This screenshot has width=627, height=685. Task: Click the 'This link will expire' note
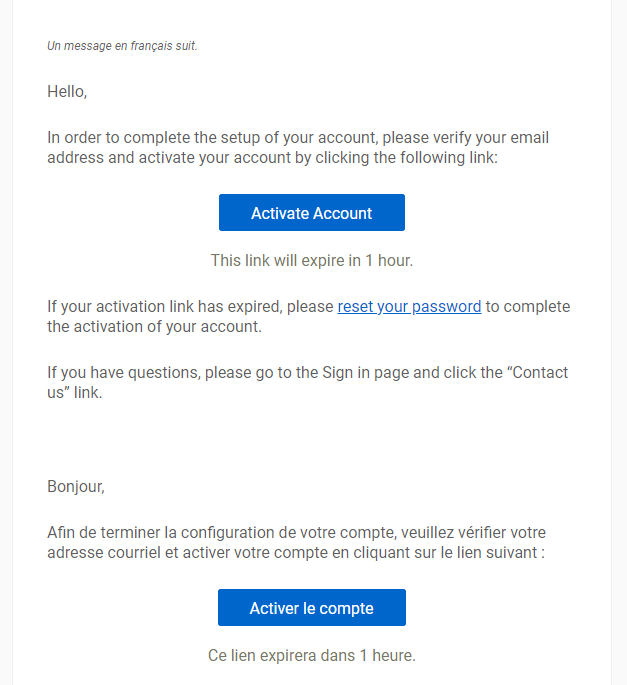tap(311, 260)
